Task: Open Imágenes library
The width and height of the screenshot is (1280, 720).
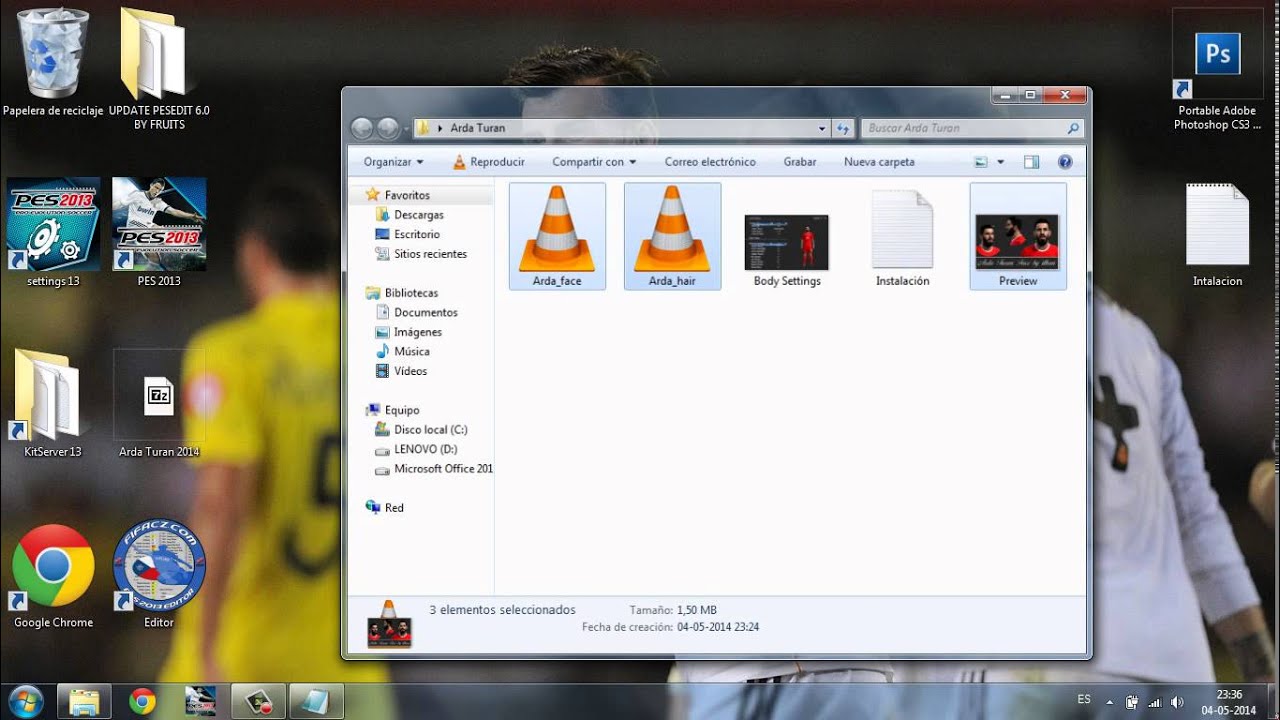Action: pyautogui.click(x=417, y=332)
